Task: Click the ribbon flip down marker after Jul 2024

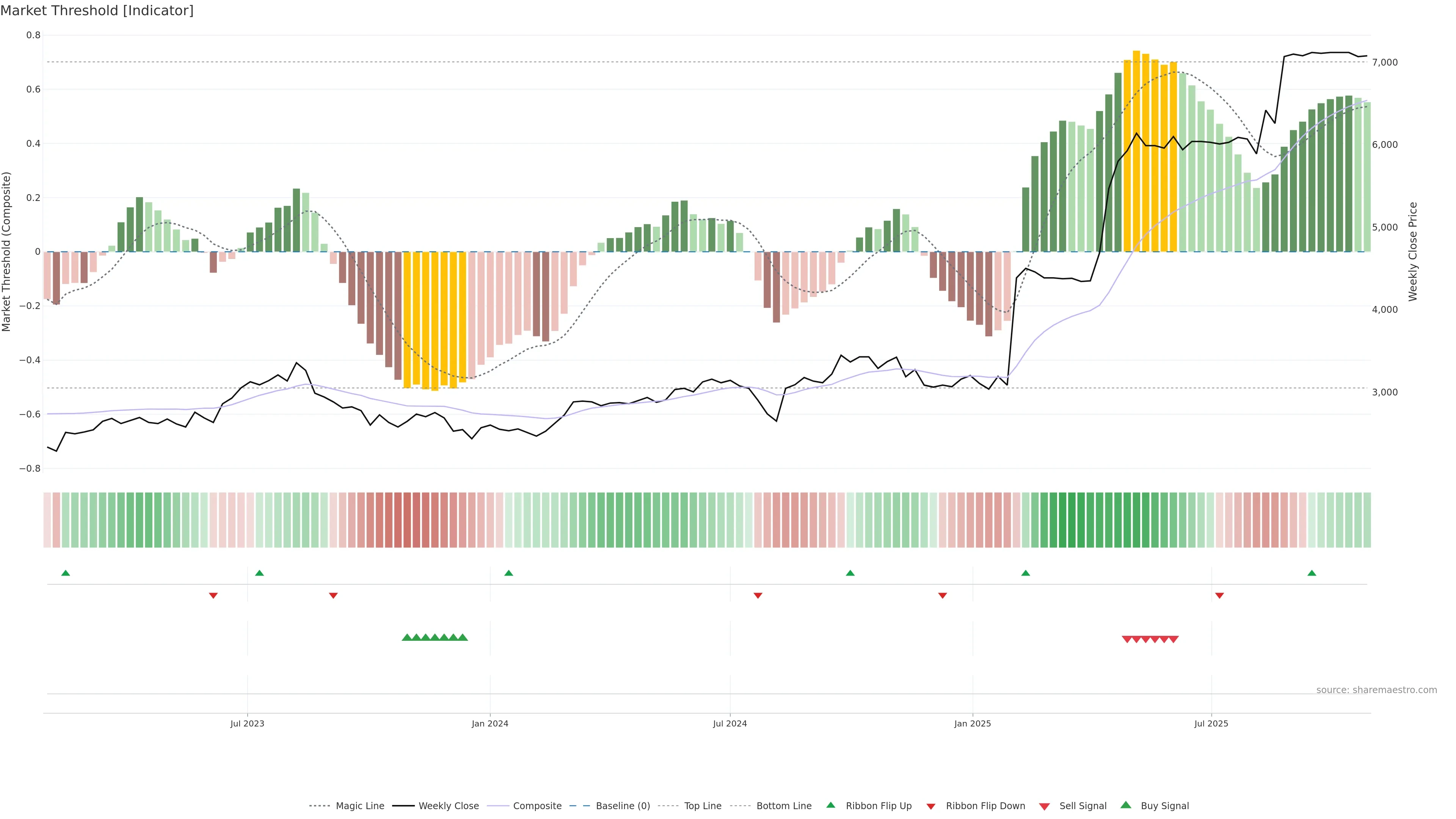Action: click(758, 595)
